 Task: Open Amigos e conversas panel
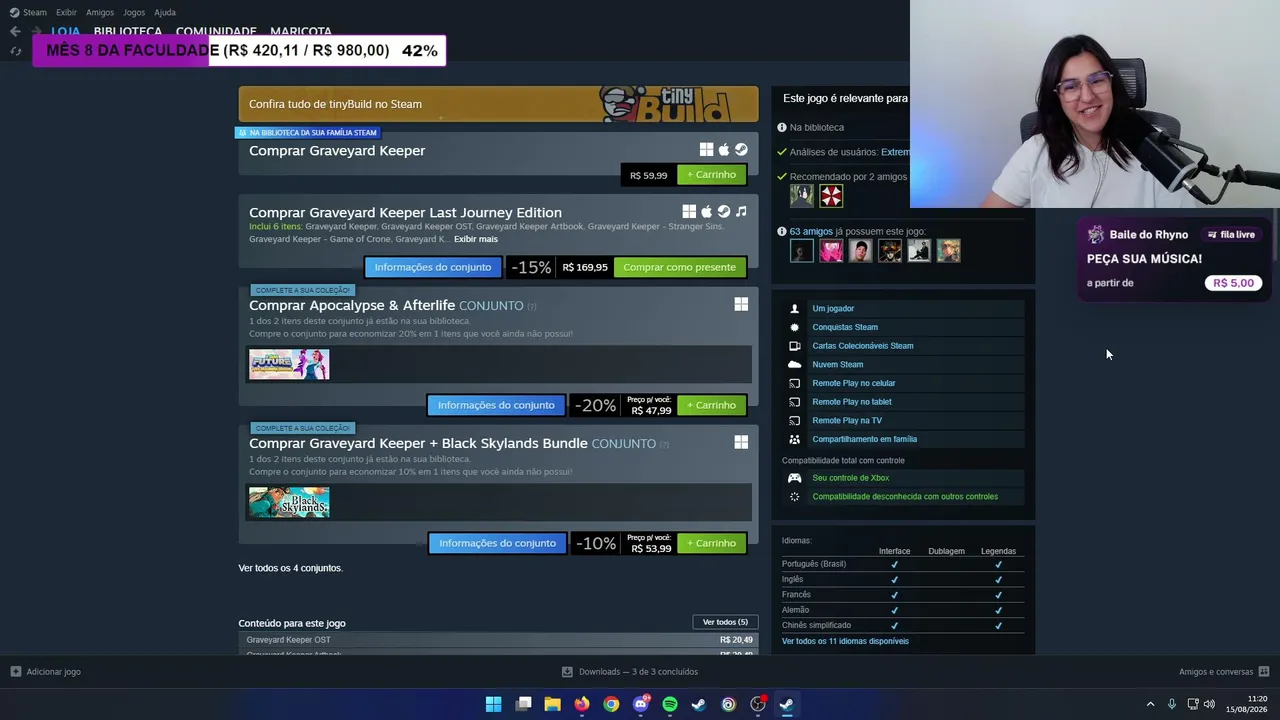(1224, 672)
